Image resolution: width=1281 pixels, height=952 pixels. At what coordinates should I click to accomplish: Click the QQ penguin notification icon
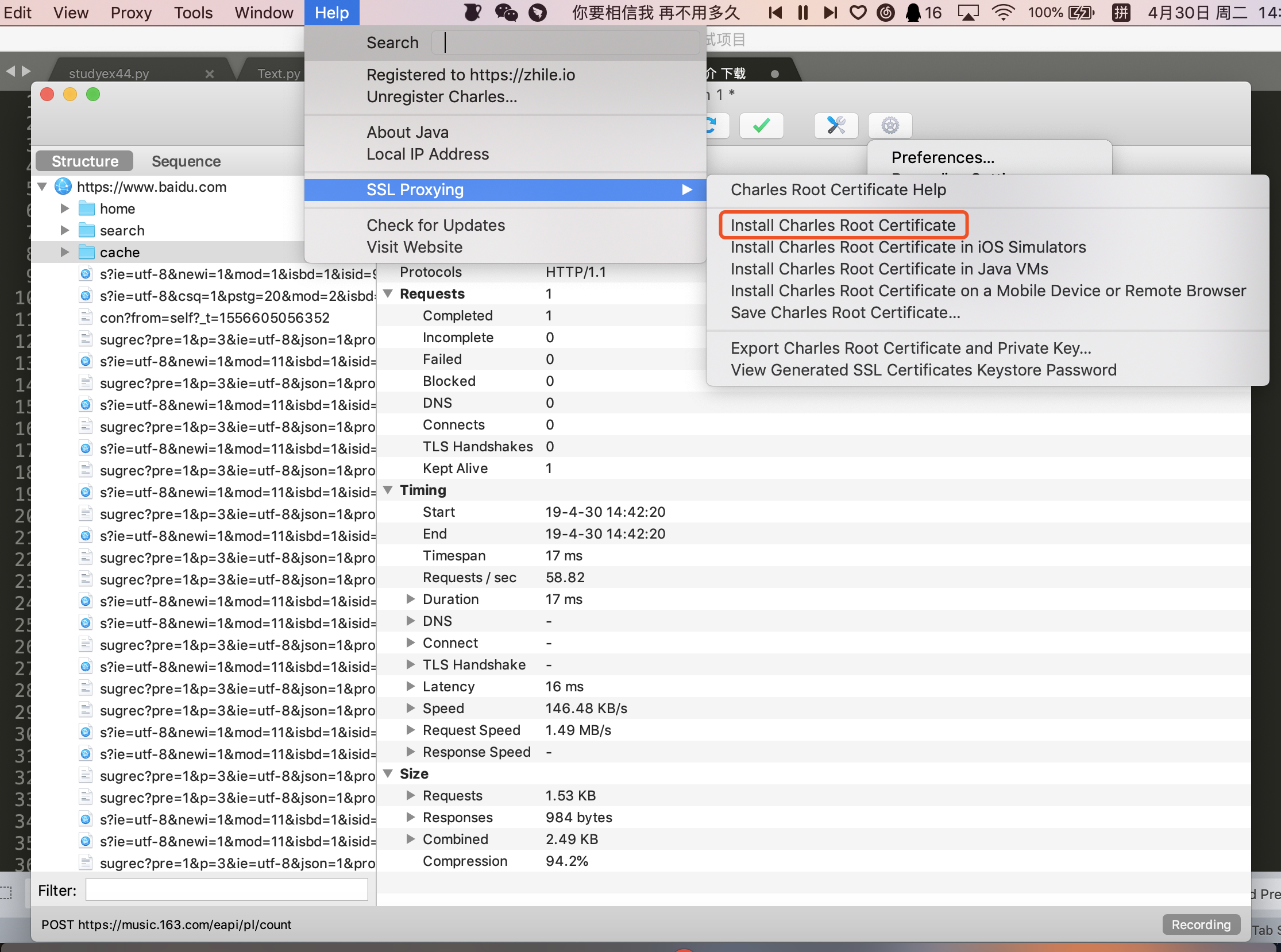[913, 13]
